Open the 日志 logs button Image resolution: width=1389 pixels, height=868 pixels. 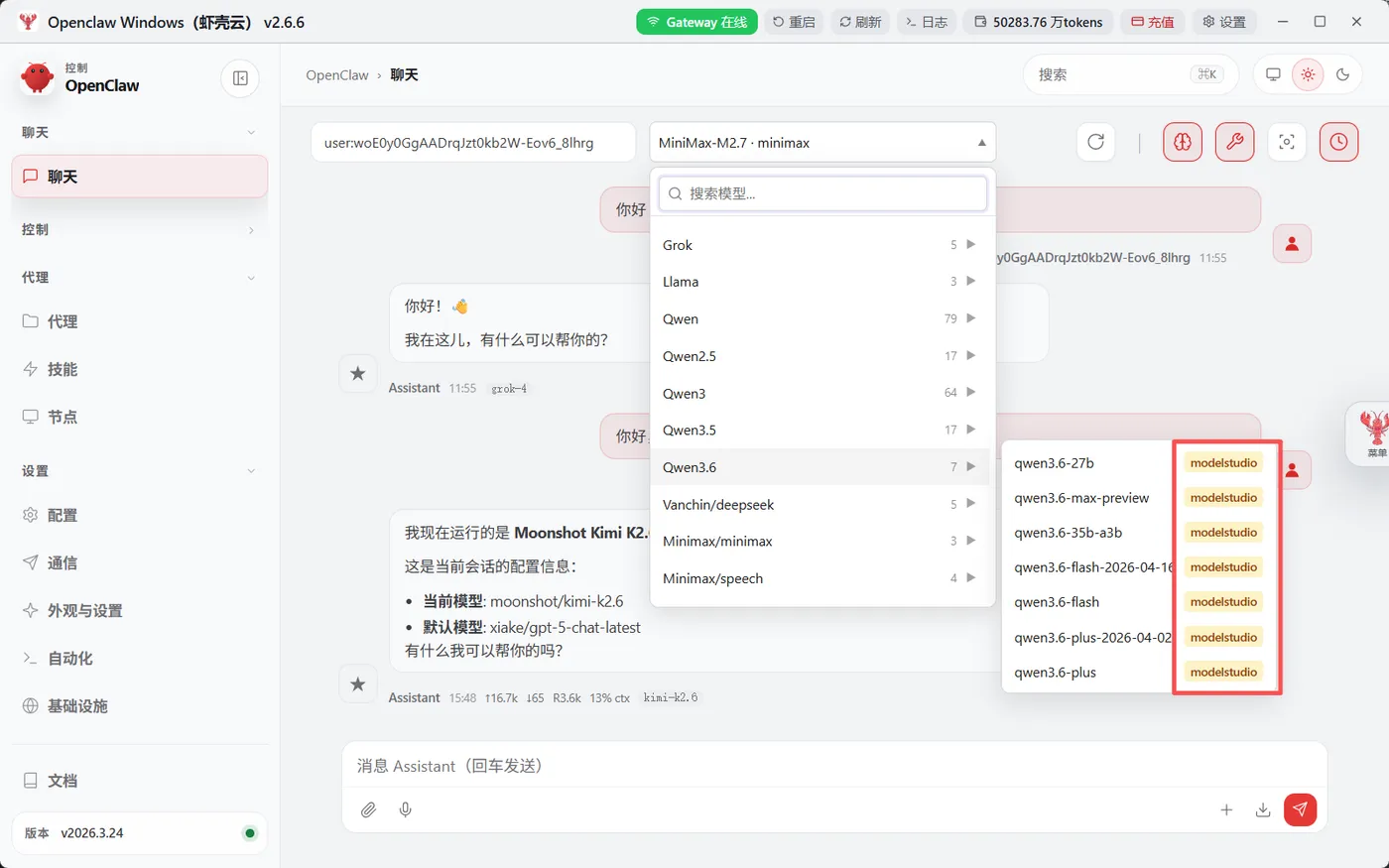(x=927, y=22)
